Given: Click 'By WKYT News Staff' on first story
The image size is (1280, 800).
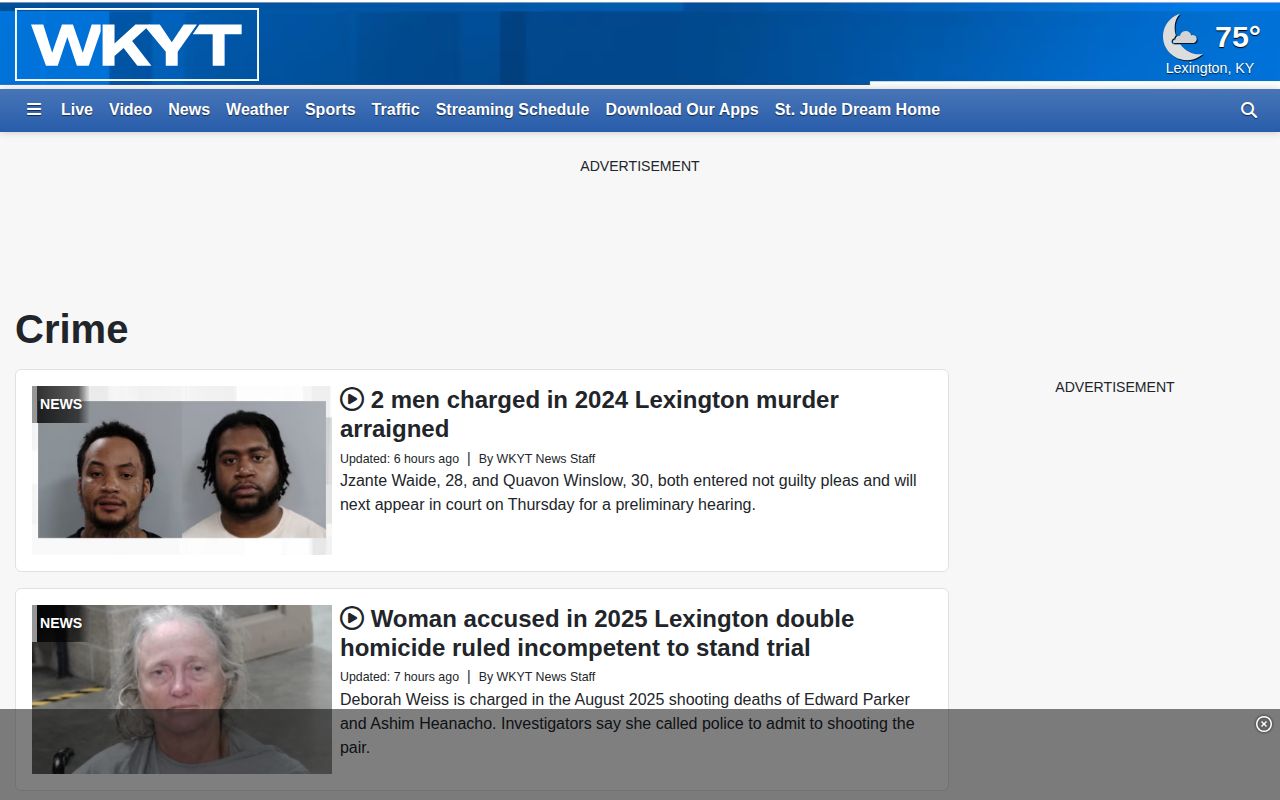Looking at the screenshot, I should click(x=537, y=459).
